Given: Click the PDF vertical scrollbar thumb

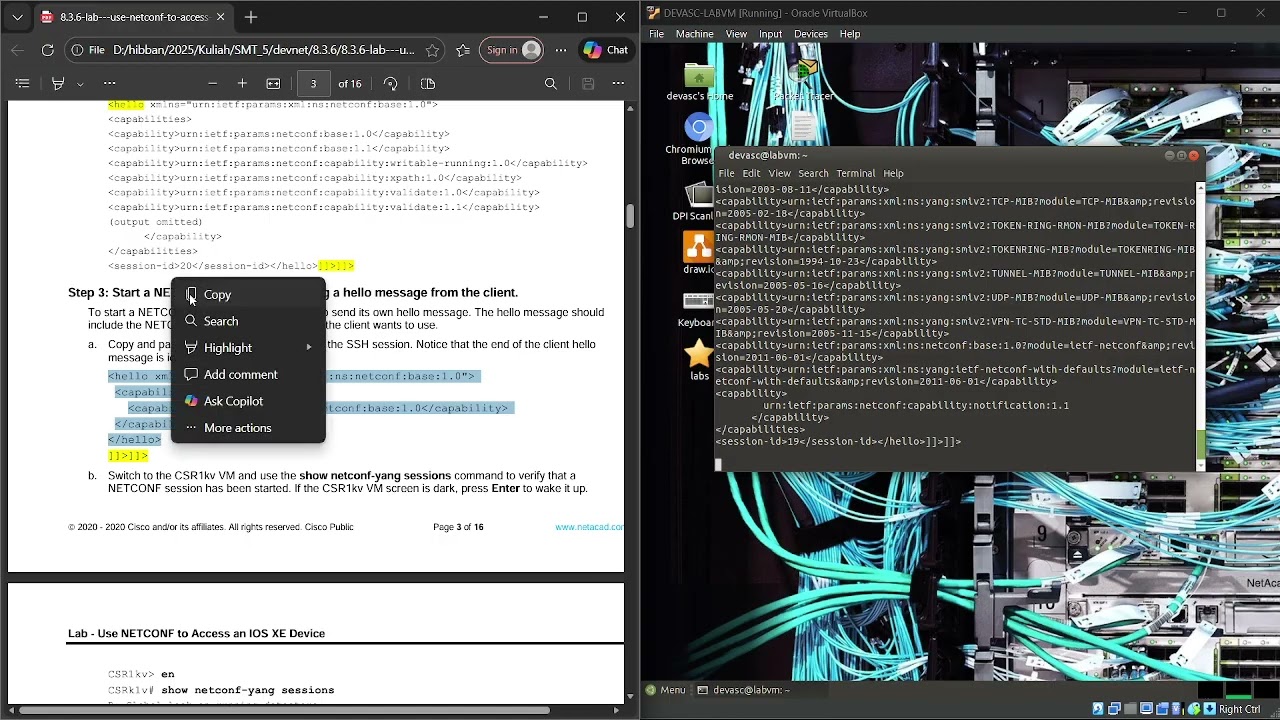Looking at the screenshot, I should (630, 215).
